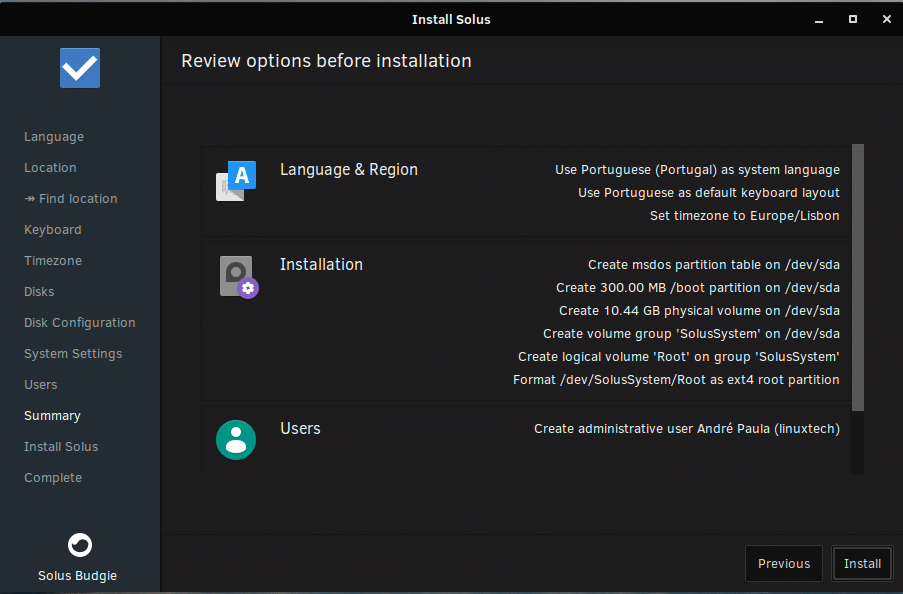Select the Summary sidebar step

pyautogui.click(x=52, y=416)
